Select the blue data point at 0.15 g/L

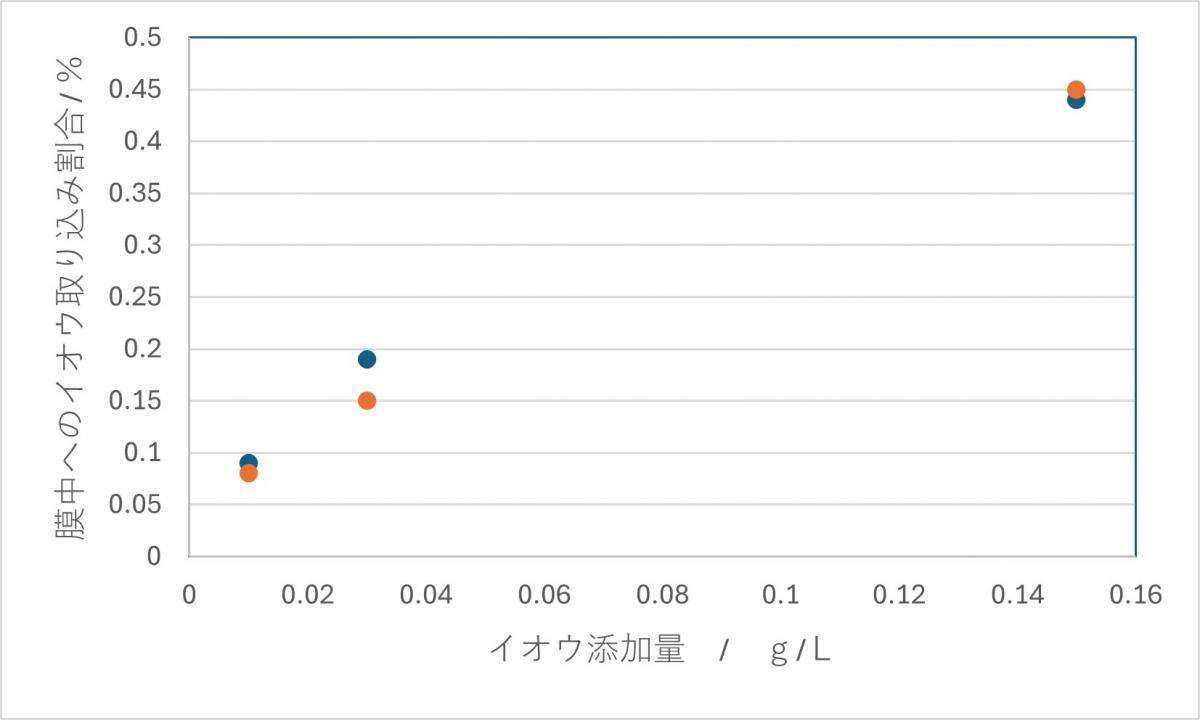(x=1076, y=100)
